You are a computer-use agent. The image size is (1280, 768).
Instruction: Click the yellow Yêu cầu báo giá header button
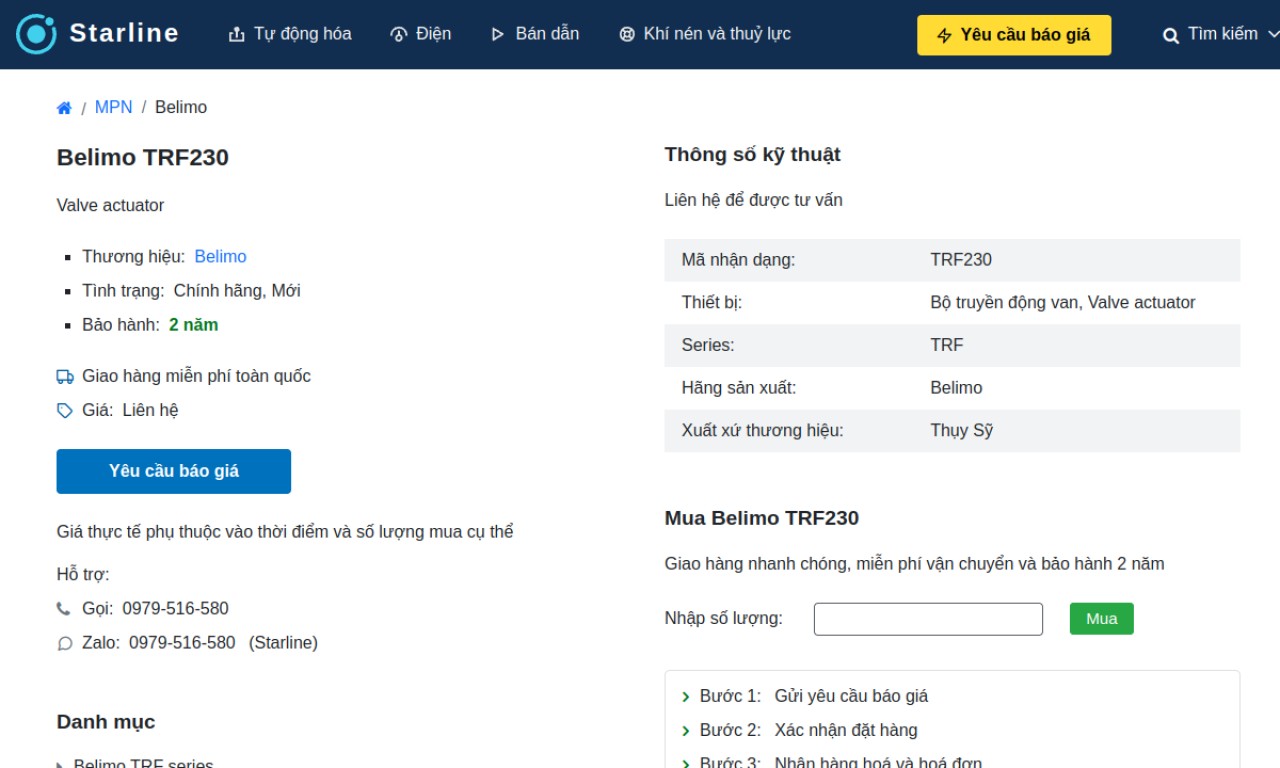click(1014, 35)
